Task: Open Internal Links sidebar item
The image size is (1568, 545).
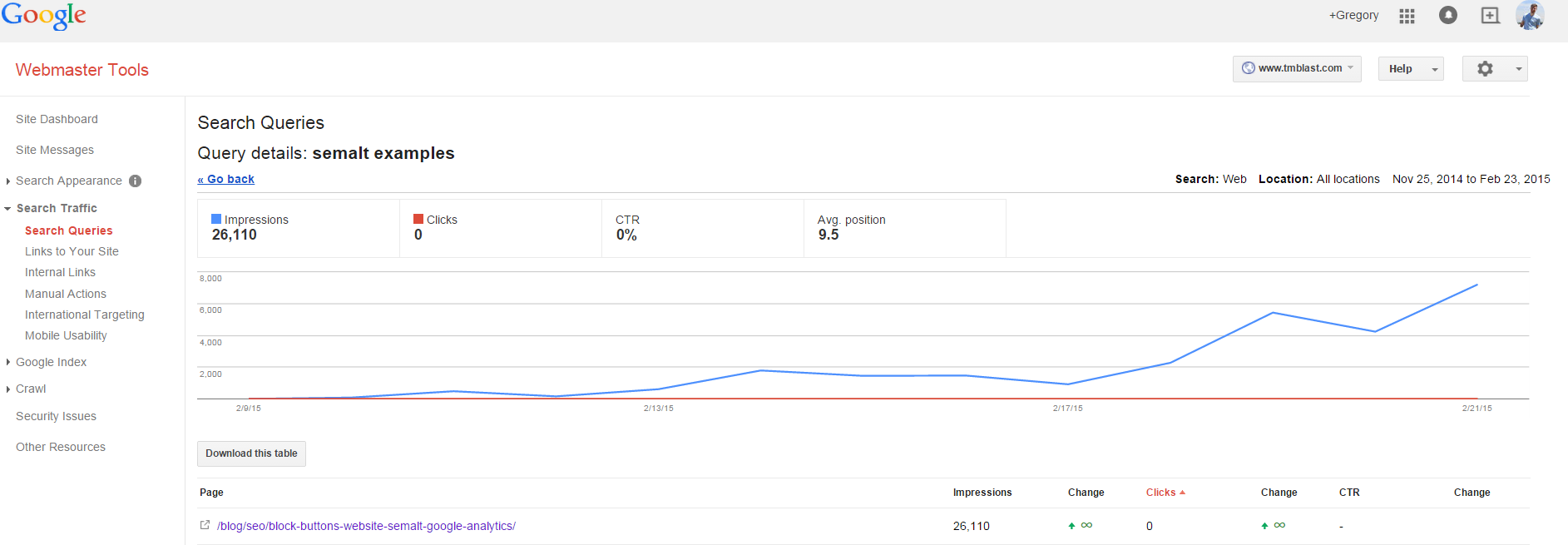Action: click(x=60, y=272)
